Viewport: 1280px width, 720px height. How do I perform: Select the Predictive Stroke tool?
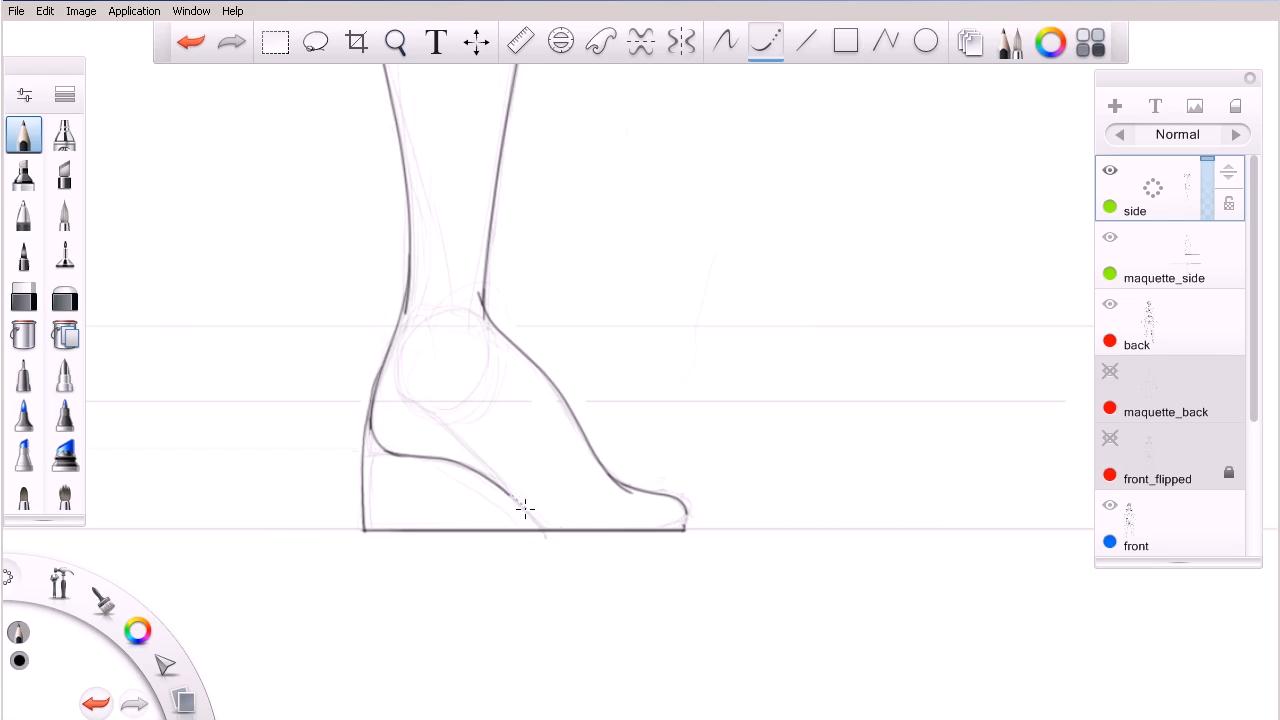[766, 42]
